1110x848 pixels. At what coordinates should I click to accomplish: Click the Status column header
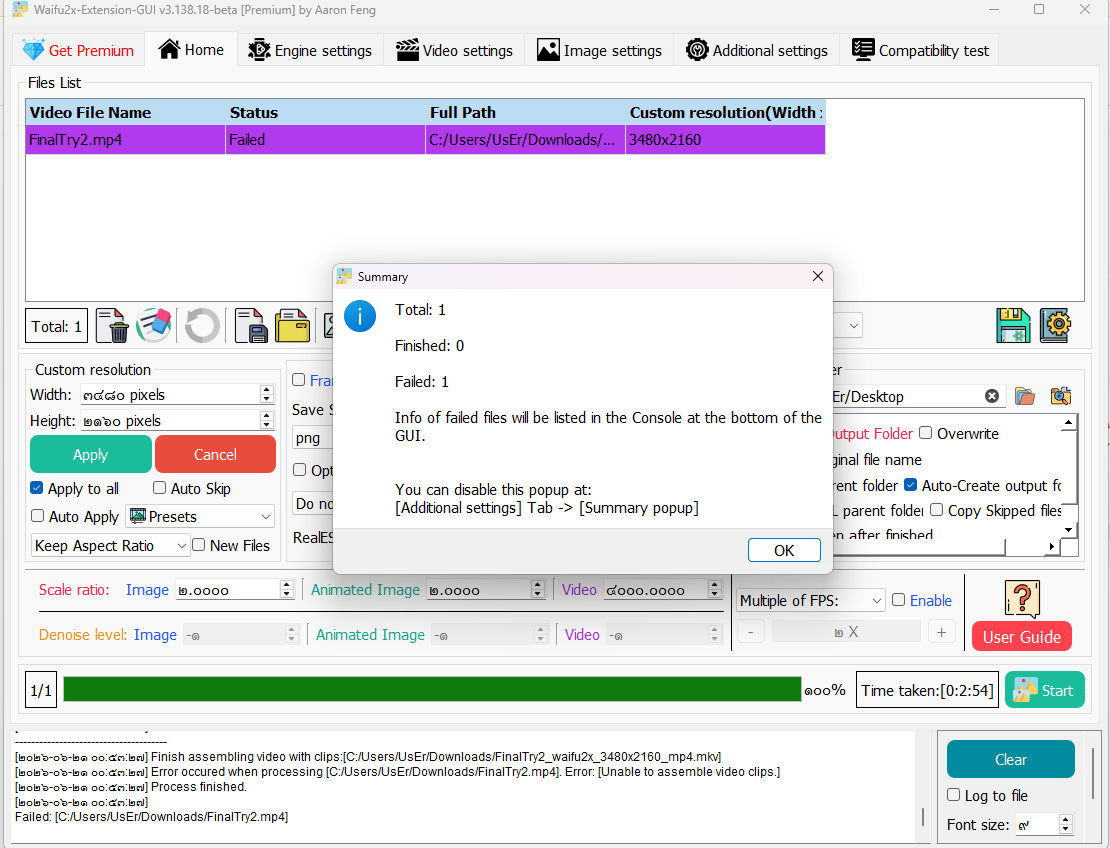(x=325, y=113)
